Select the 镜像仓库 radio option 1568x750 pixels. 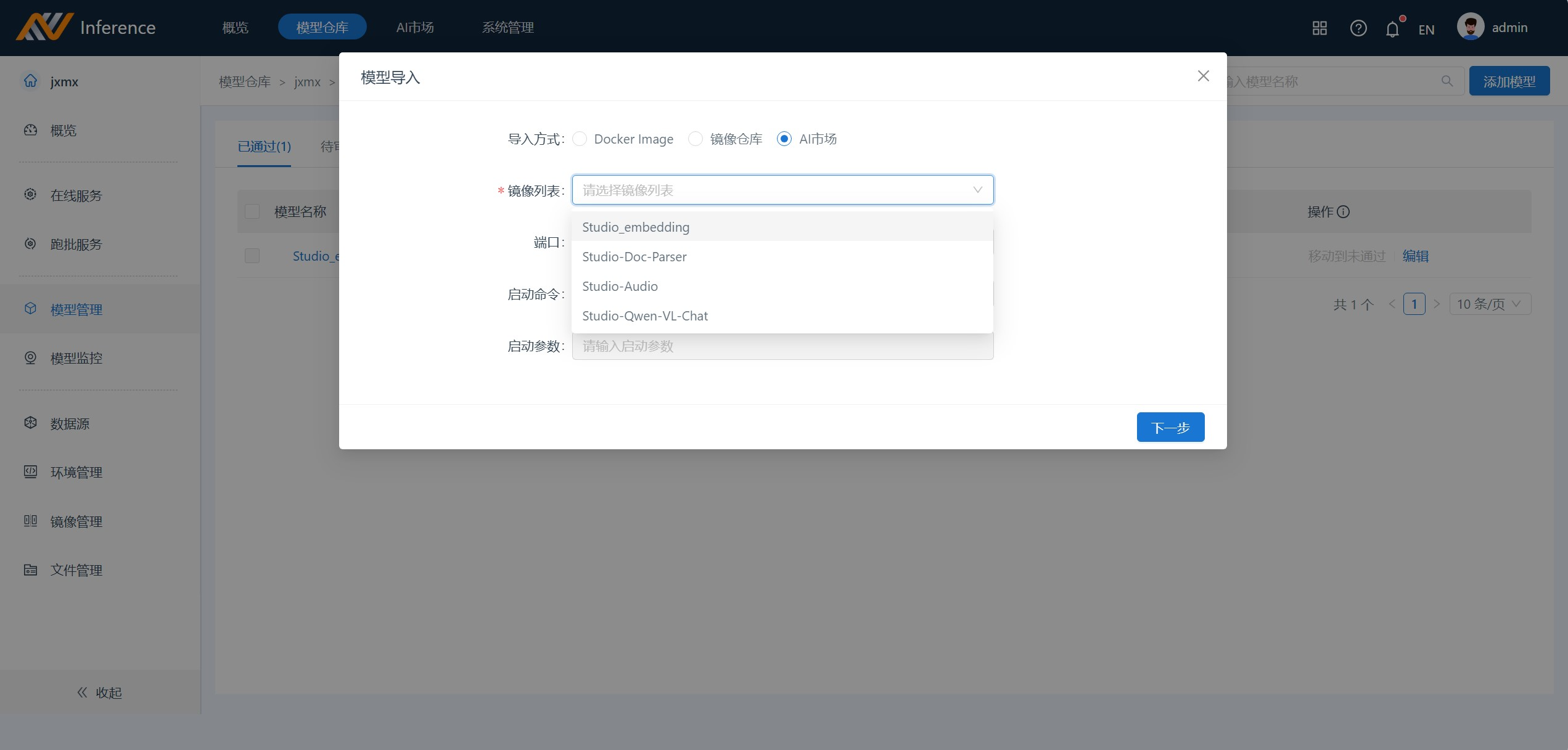pyautogui.click(x=696, y=139)
